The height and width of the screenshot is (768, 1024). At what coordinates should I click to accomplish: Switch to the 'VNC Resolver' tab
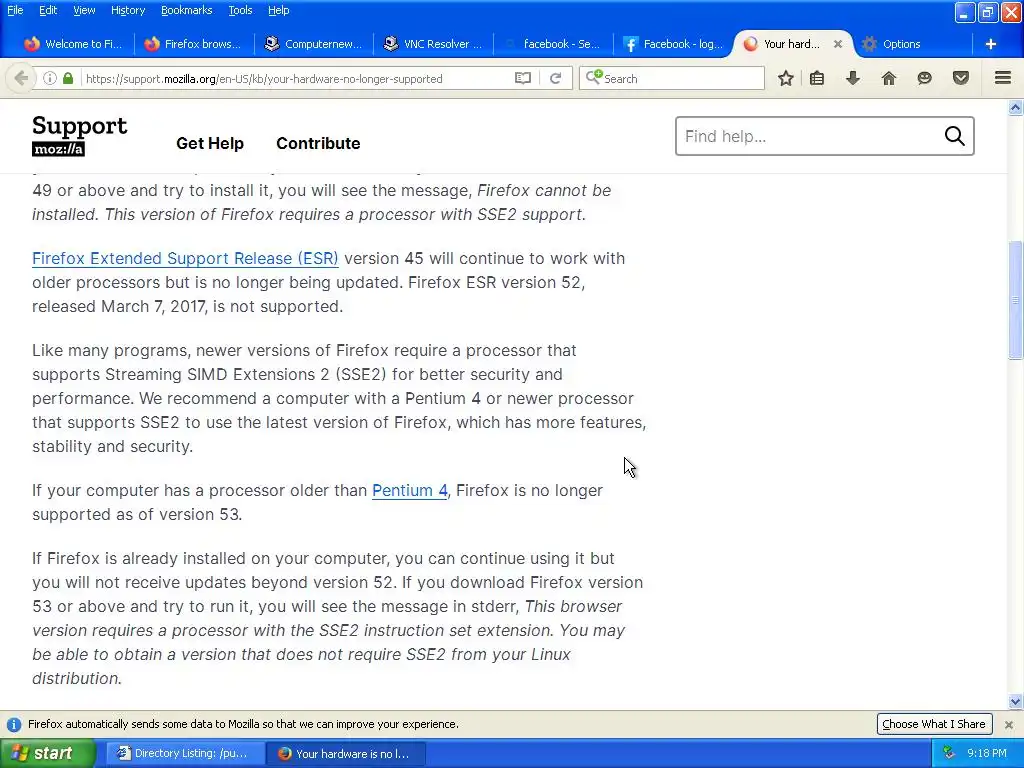click(434, 44)
